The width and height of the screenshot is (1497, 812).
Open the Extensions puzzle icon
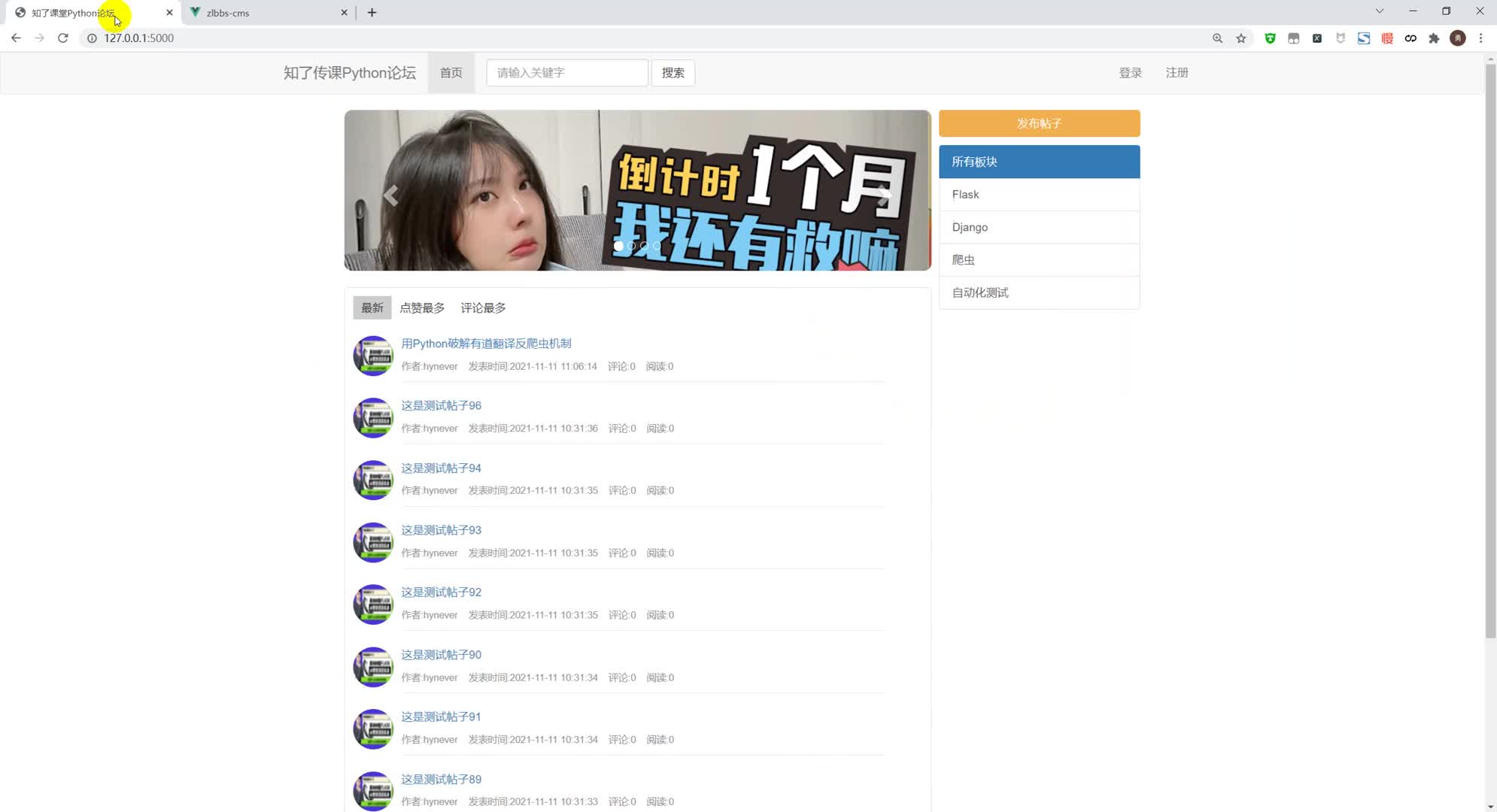(x=1434, y=38)
